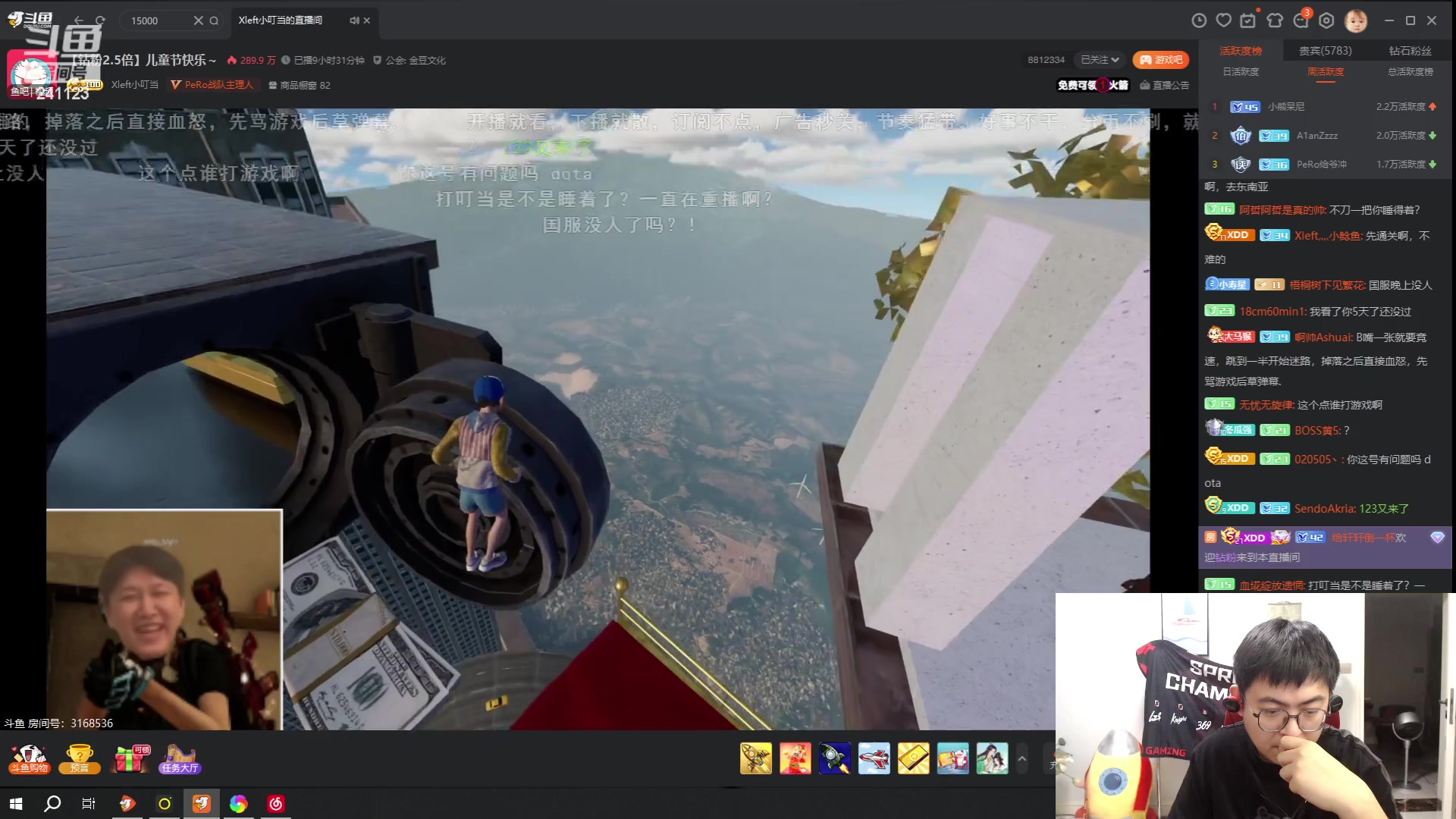Open the daily check-in calendar icon
Image resolution: width=1456 pixels, height=819 pixels.
point(1248,20)
